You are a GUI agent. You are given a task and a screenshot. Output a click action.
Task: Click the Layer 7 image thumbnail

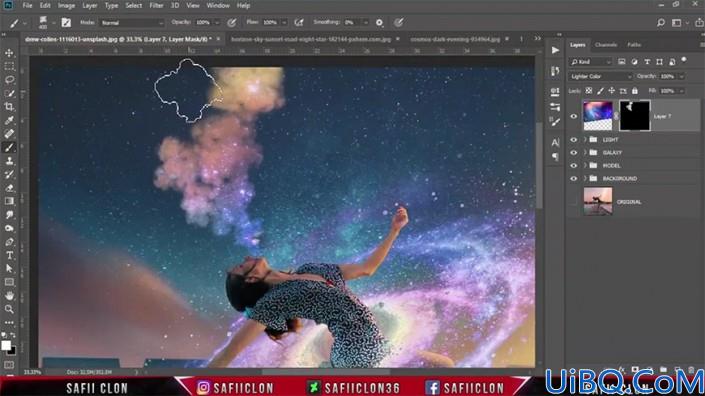pos(598,116)
